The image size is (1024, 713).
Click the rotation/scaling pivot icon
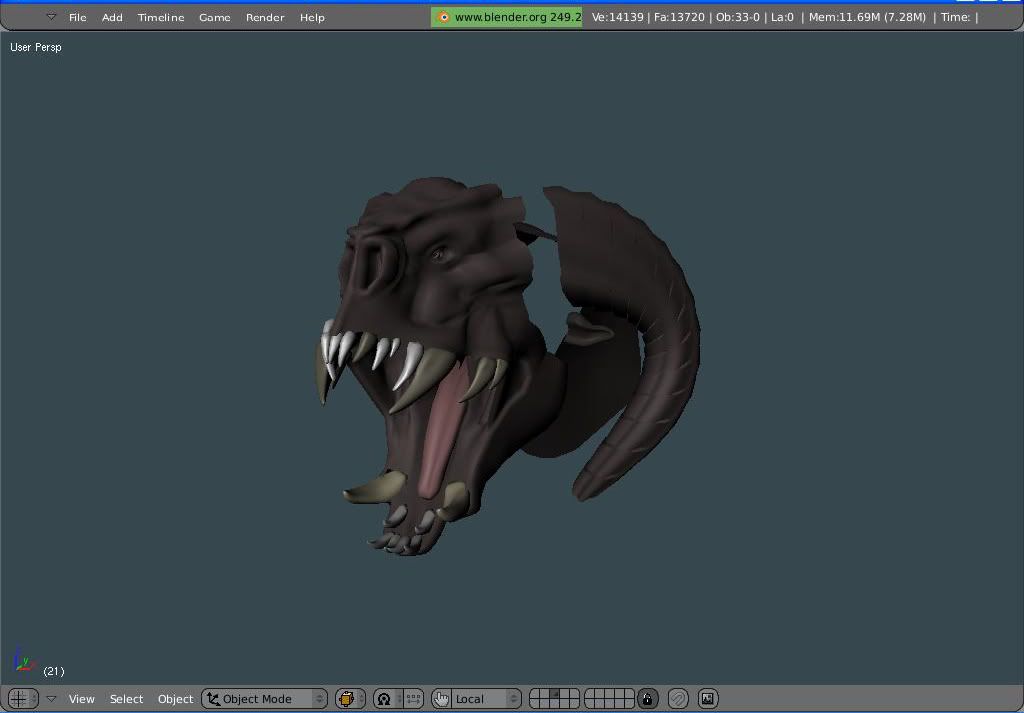coord(384,699)
